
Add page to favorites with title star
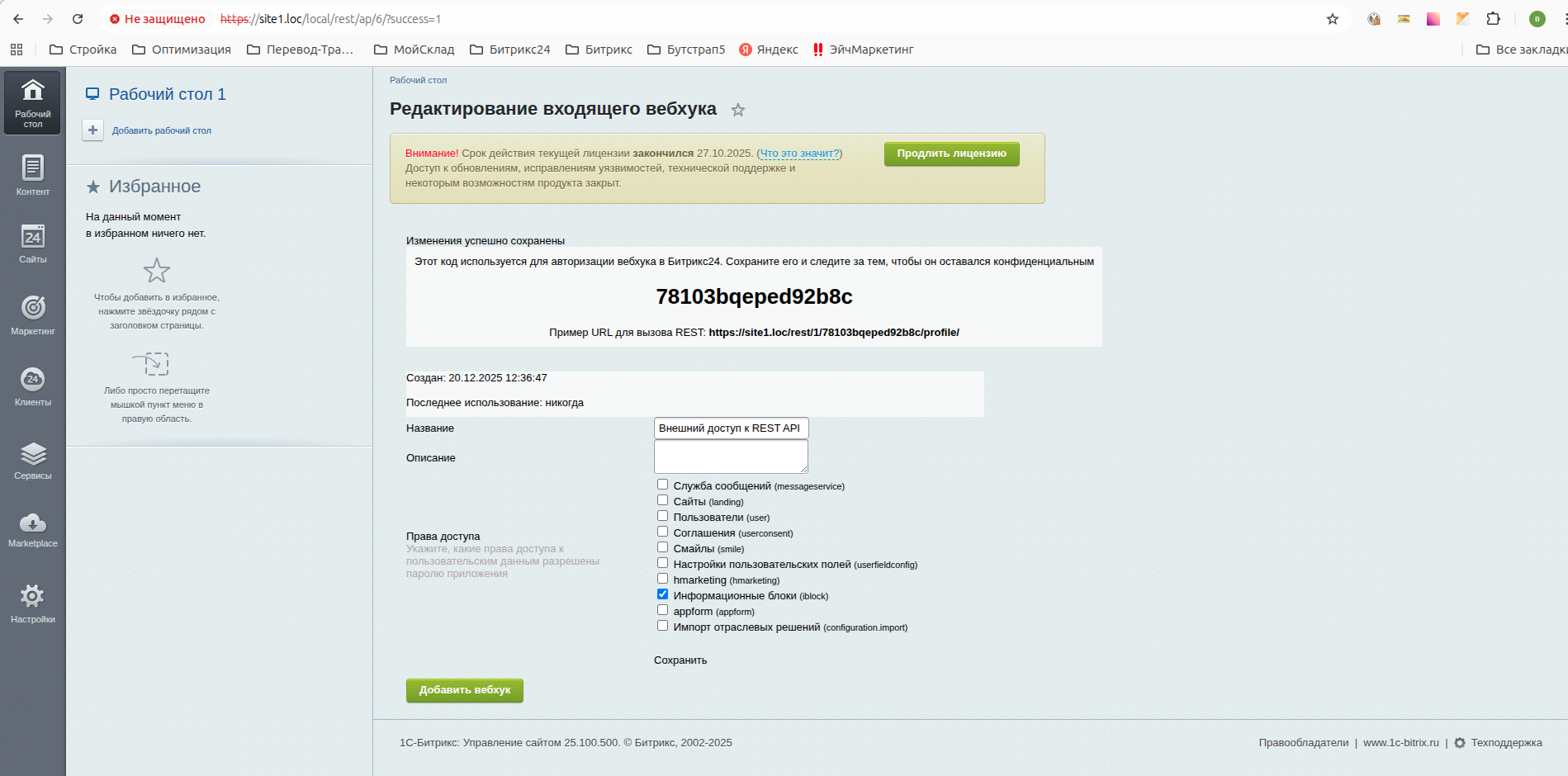click(738, 110)
